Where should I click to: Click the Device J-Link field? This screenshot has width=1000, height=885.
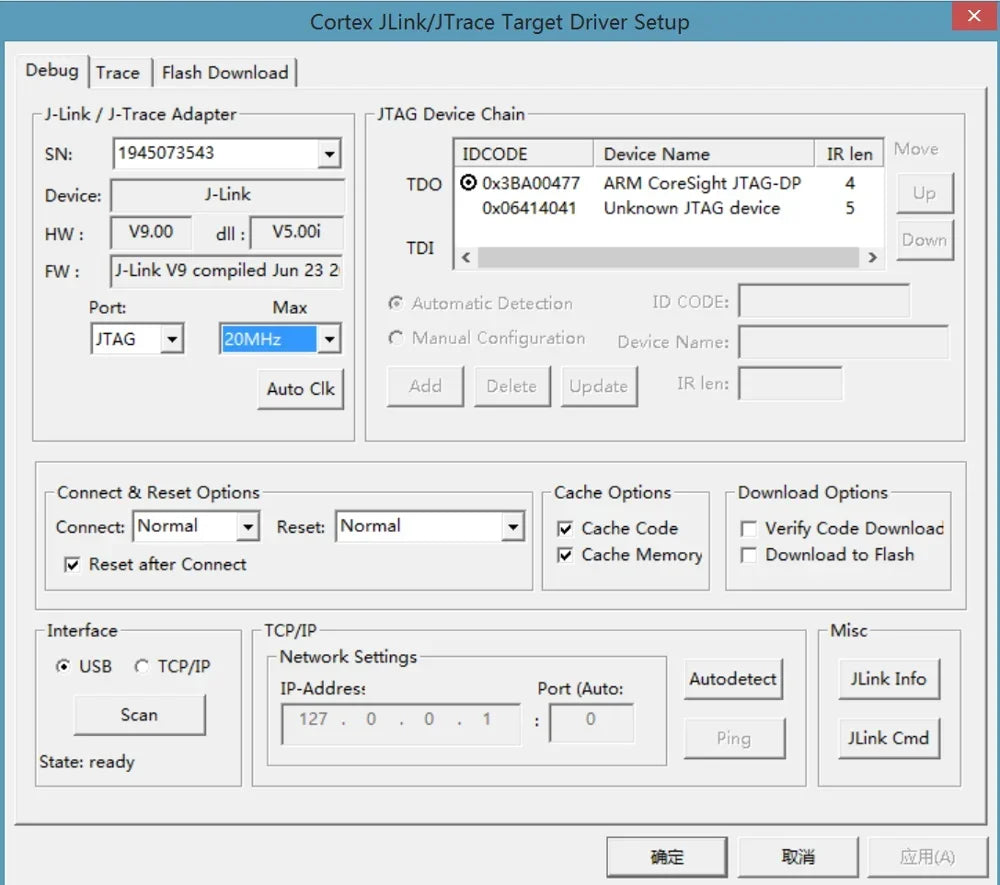click(228, 195)
